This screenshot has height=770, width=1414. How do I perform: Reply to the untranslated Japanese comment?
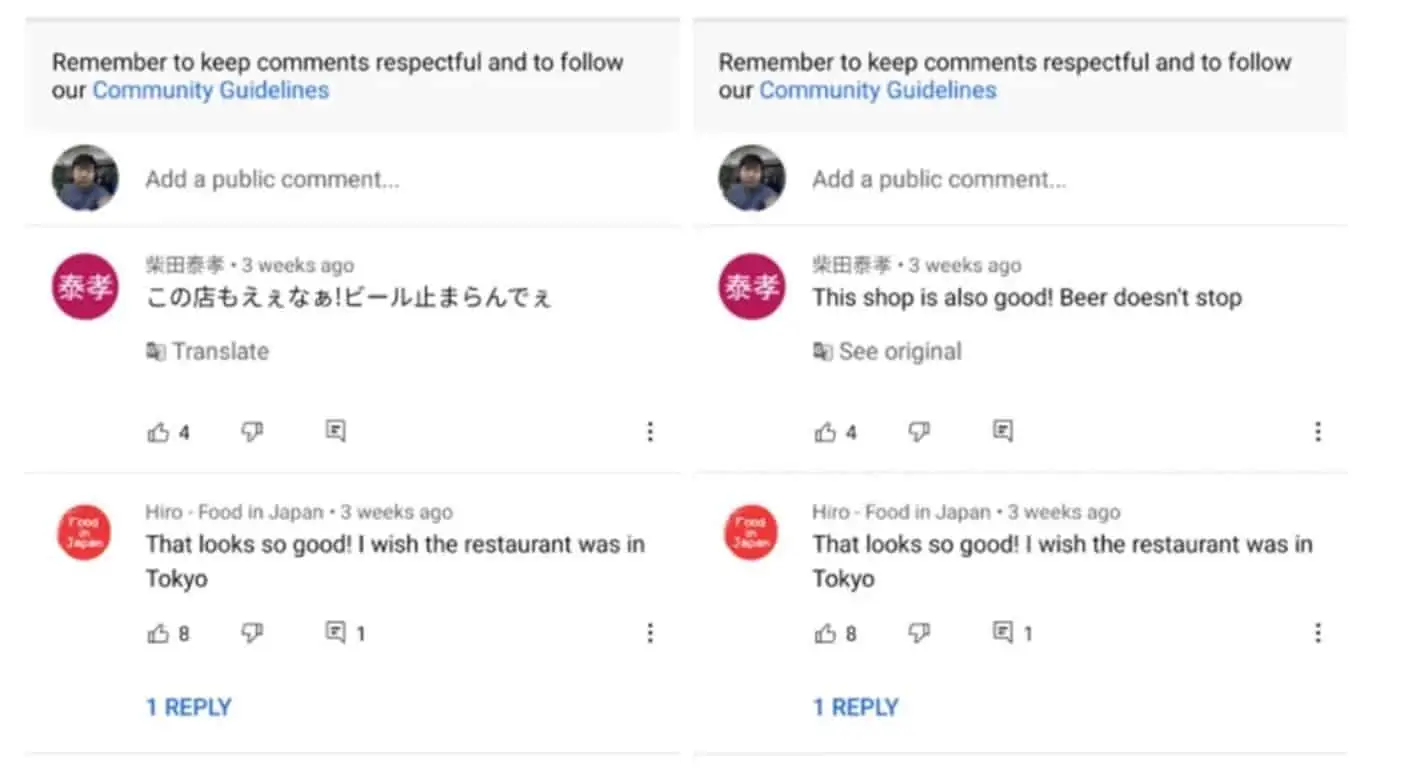click(335, 431)
